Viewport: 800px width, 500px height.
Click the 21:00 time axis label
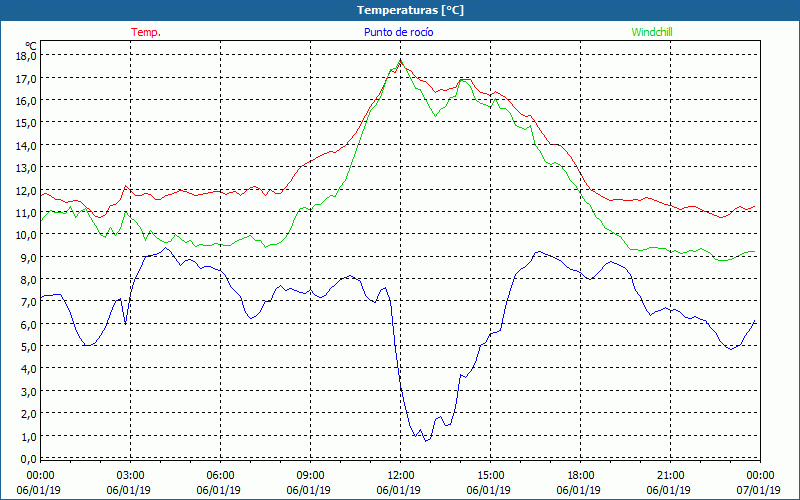pos(670,476)
